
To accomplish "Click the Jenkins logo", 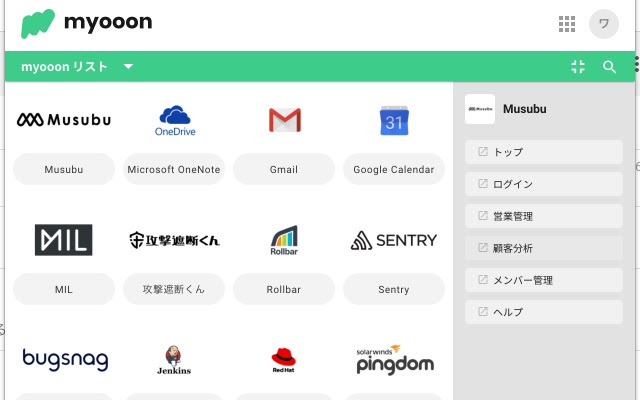I will tap(174, 360).
